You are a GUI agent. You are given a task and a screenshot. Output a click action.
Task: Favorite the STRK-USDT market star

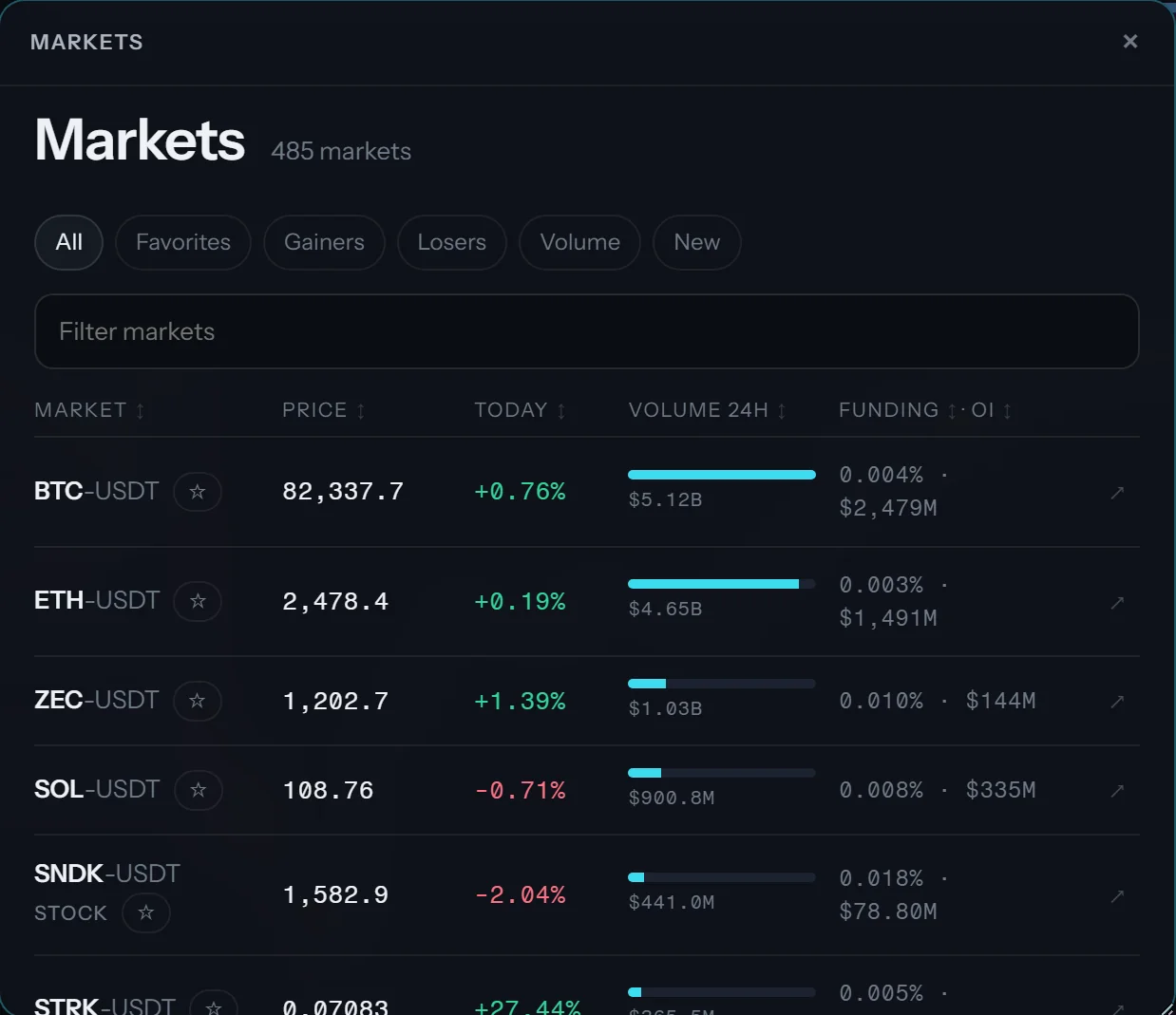tap(214, 1005)
